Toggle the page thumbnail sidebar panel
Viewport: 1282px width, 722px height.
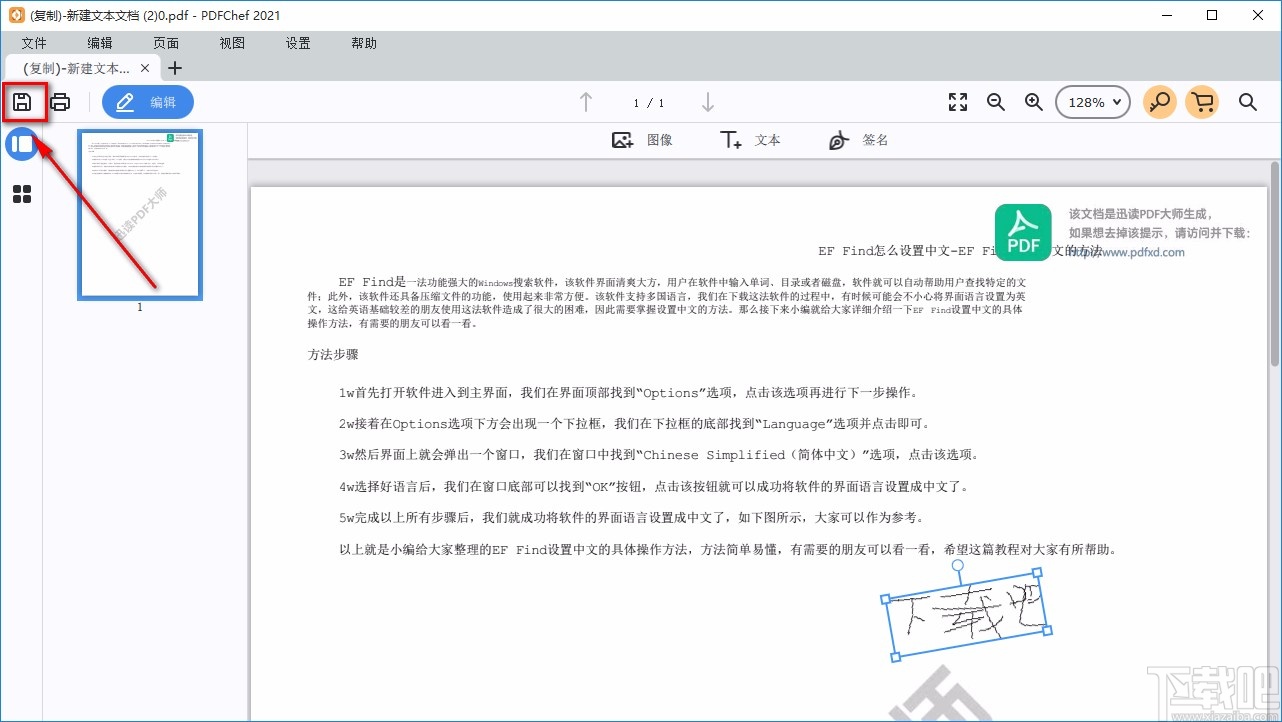tap(22, 143)
